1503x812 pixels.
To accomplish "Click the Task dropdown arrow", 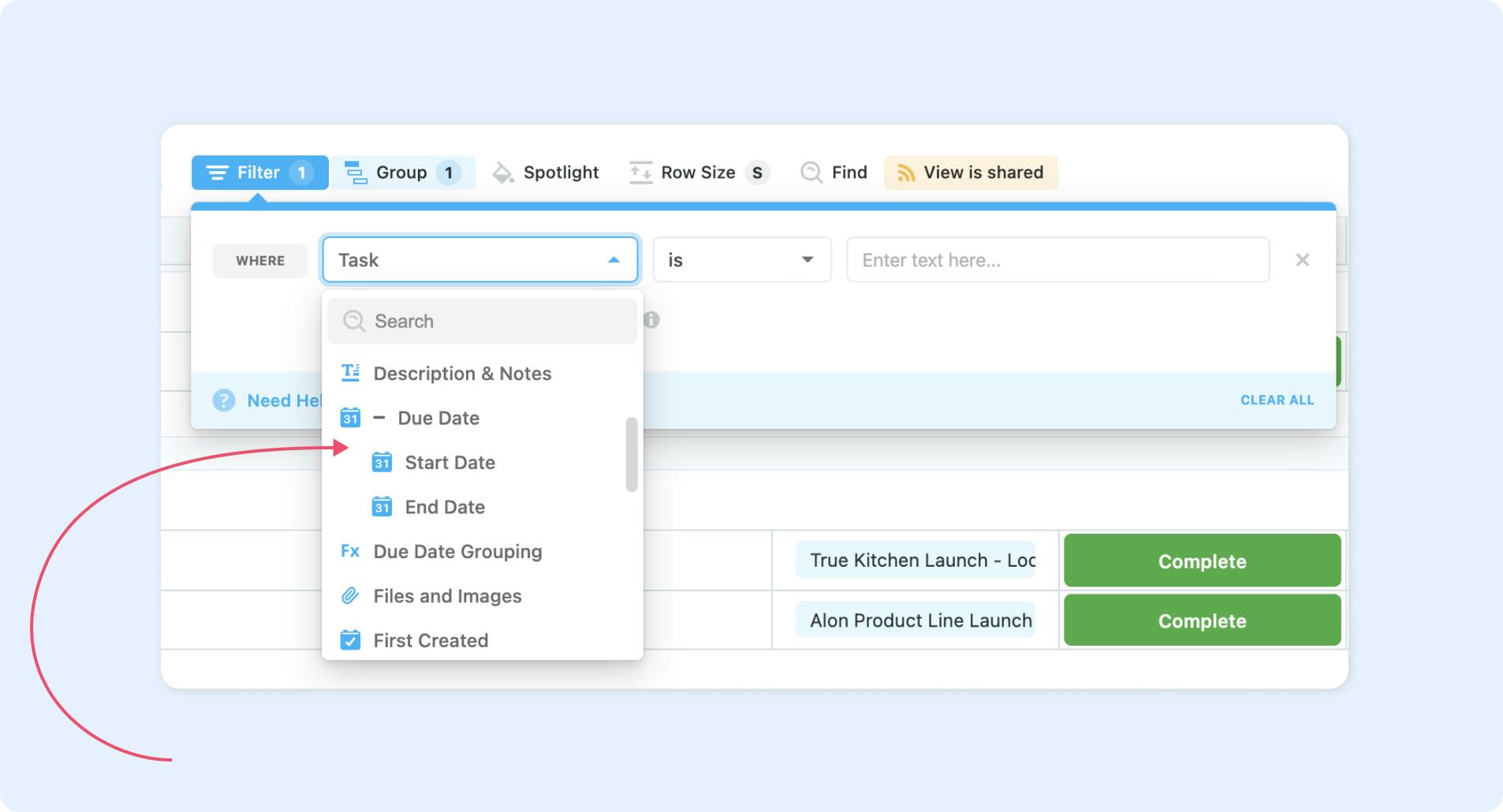I will pos(614,260).
